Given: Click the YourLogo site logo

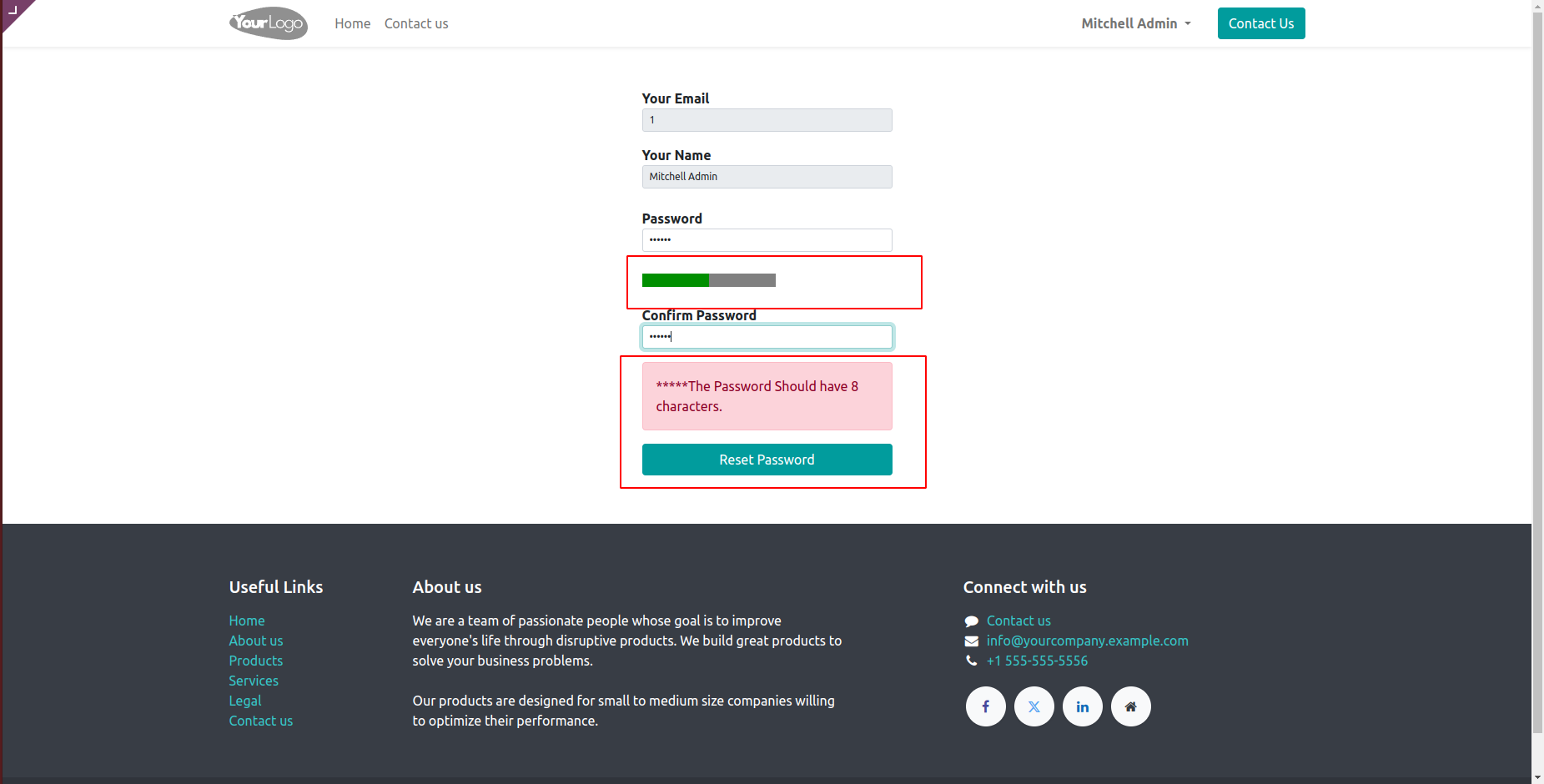Looking at the screenshot, I should (x=268, y=23).
